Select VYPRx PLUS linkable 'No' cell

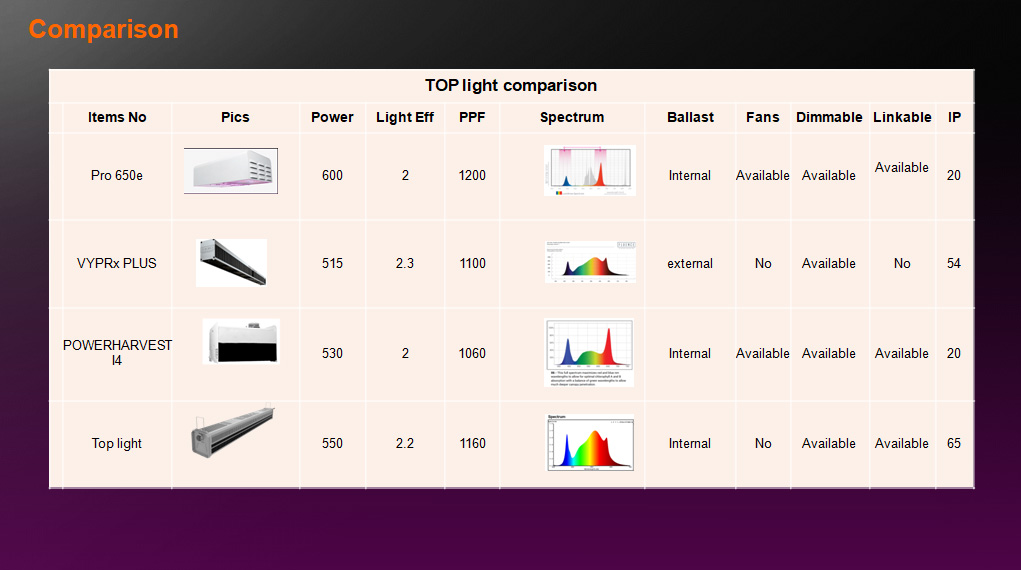(902, 263)
